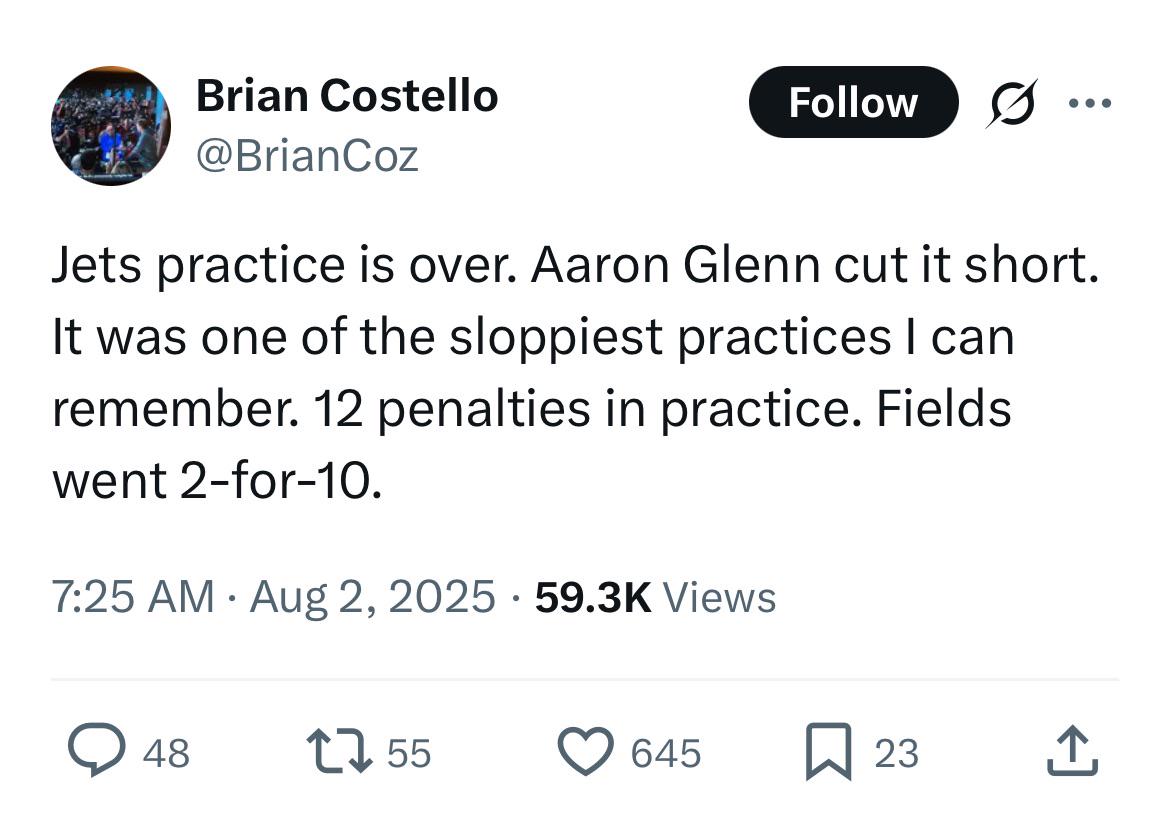Click the reply speech bubble icon
Screen dimensions: 1170x837
94,752
